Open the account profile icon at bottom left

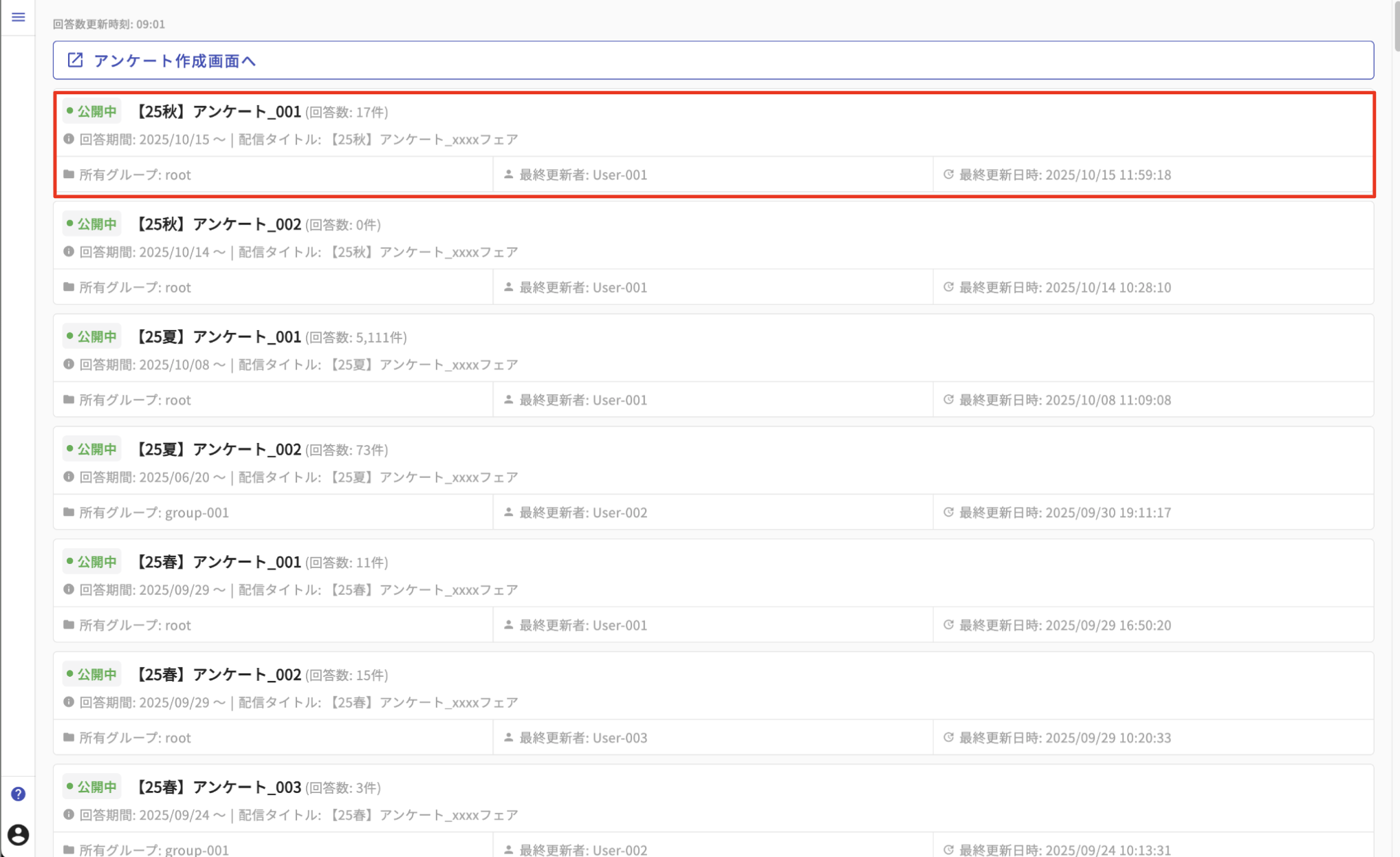point(18,834)
